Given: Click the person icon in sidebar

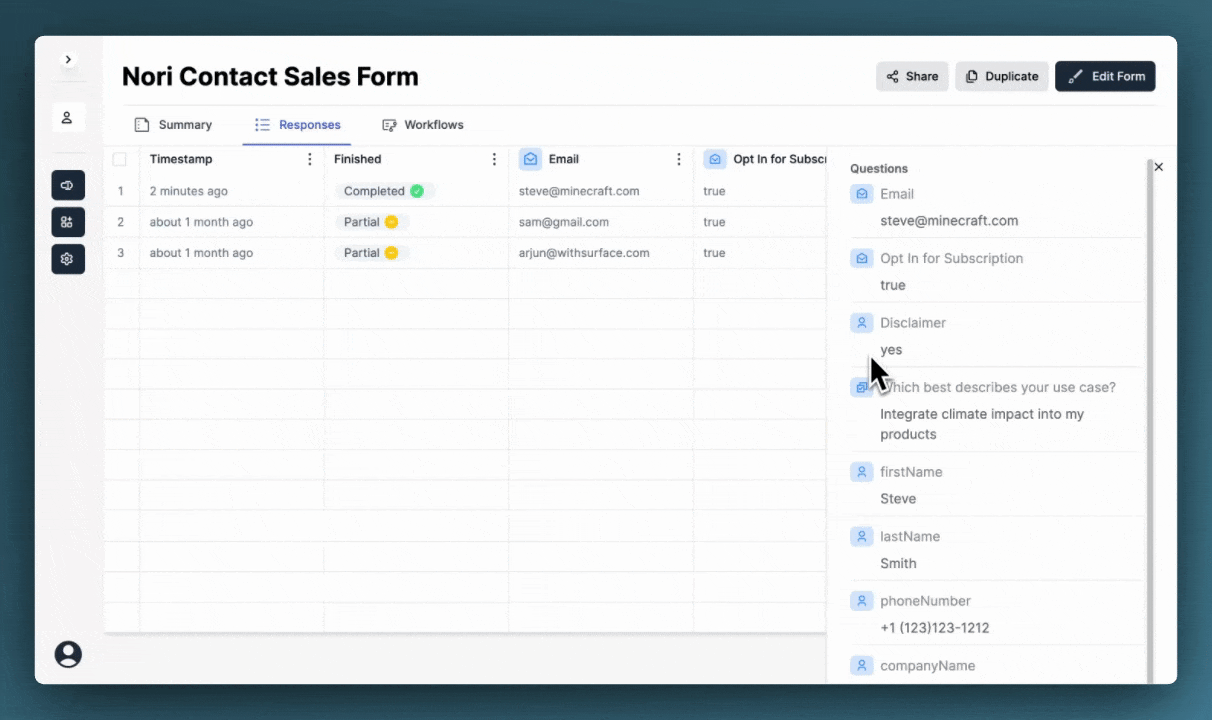Looking at the screenshot, I should 67,118.
